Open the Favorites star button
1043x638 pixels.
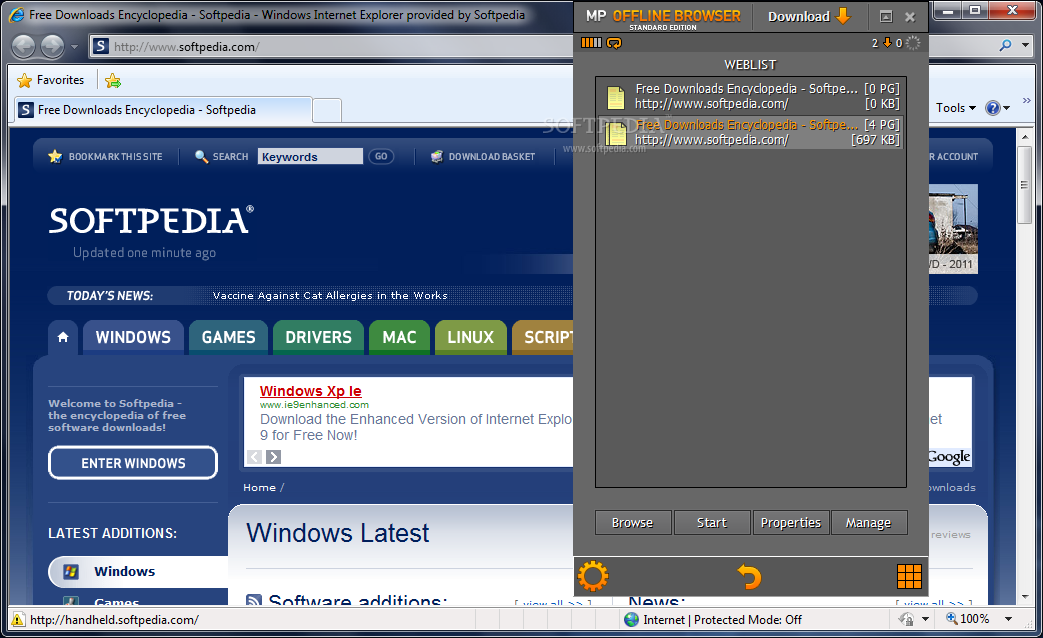coord(51,80)
